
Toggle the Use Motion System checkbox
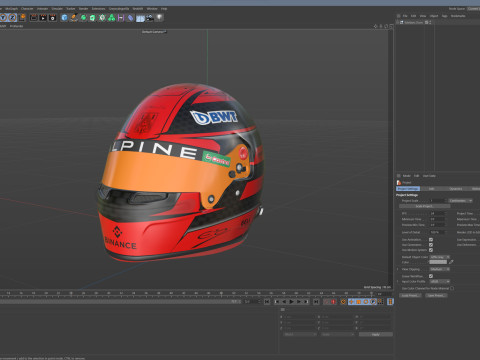pos(431,250)
